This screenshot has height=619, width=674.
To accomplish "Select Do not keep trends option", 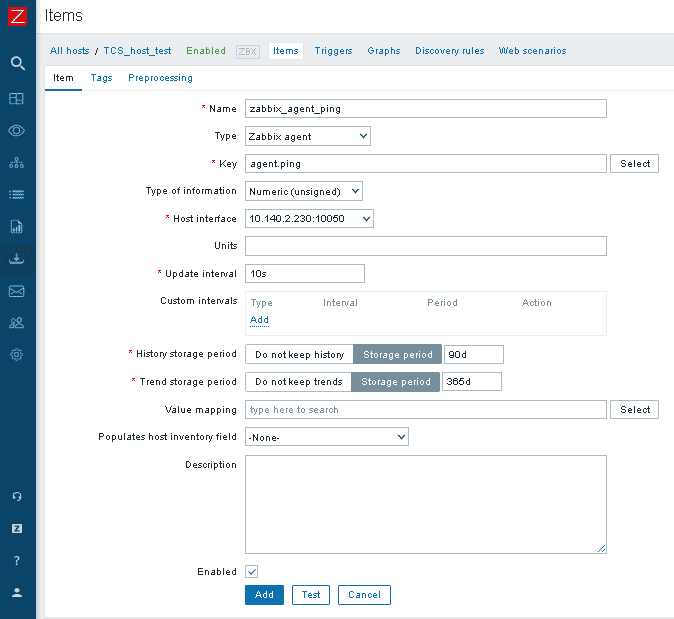I will tap(298, 382).
